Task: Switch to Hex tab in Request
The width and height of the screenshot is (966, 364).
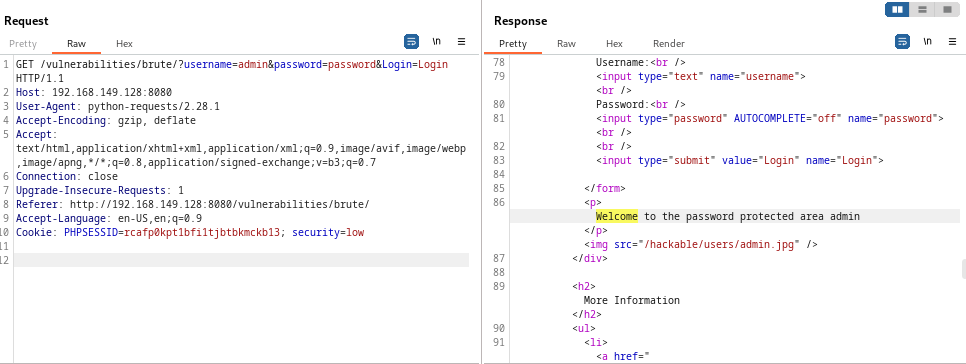Action: tap(124, 44)
